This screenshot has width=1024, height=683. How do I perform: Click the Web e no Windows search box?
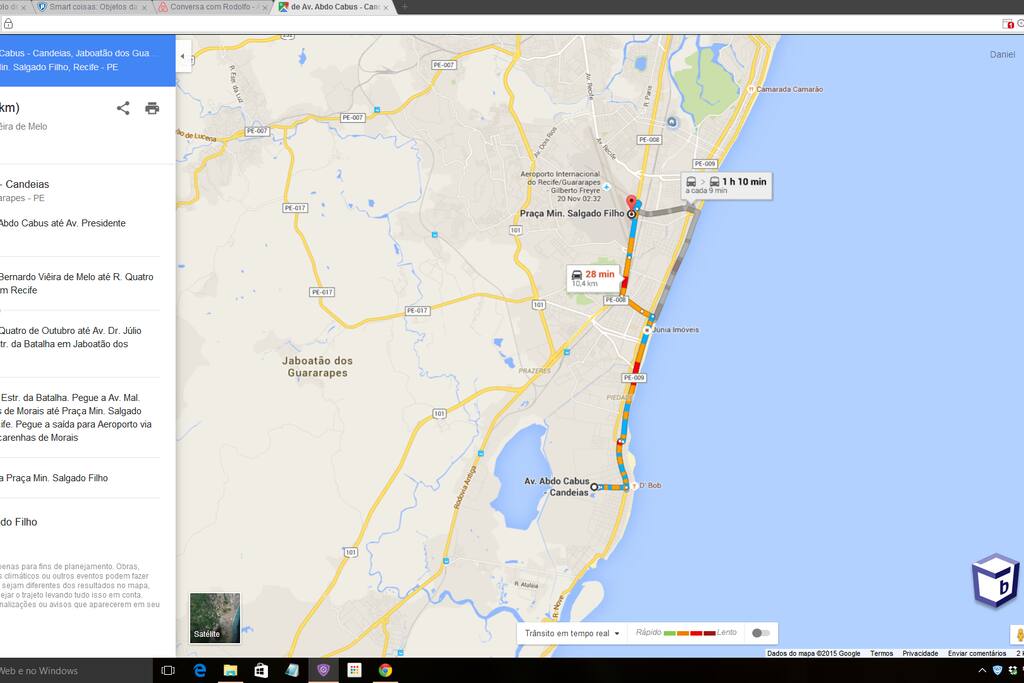pyautogui.click(x=75, y=671)
